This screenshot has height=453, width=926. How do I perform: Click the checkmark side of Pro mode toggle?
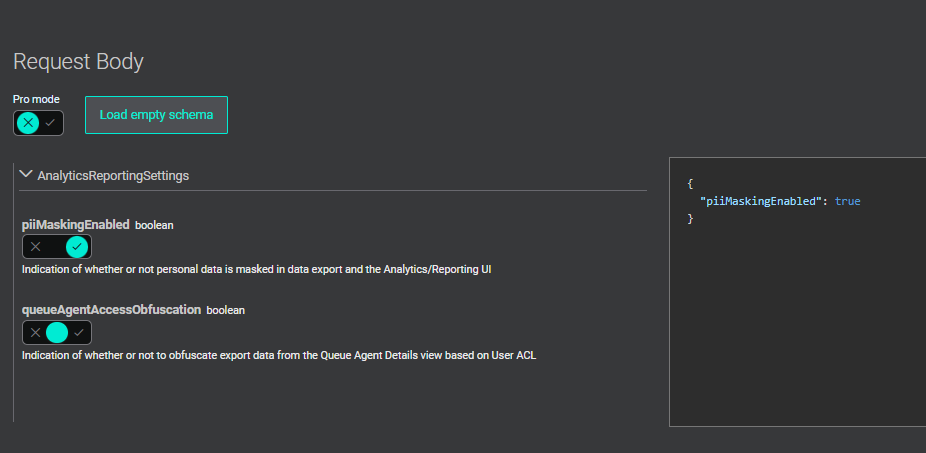point(50,123)
